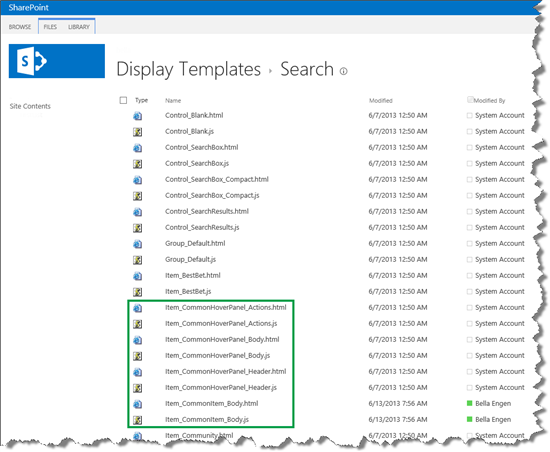Open the file Control_Blank.html

coord(194,115)
